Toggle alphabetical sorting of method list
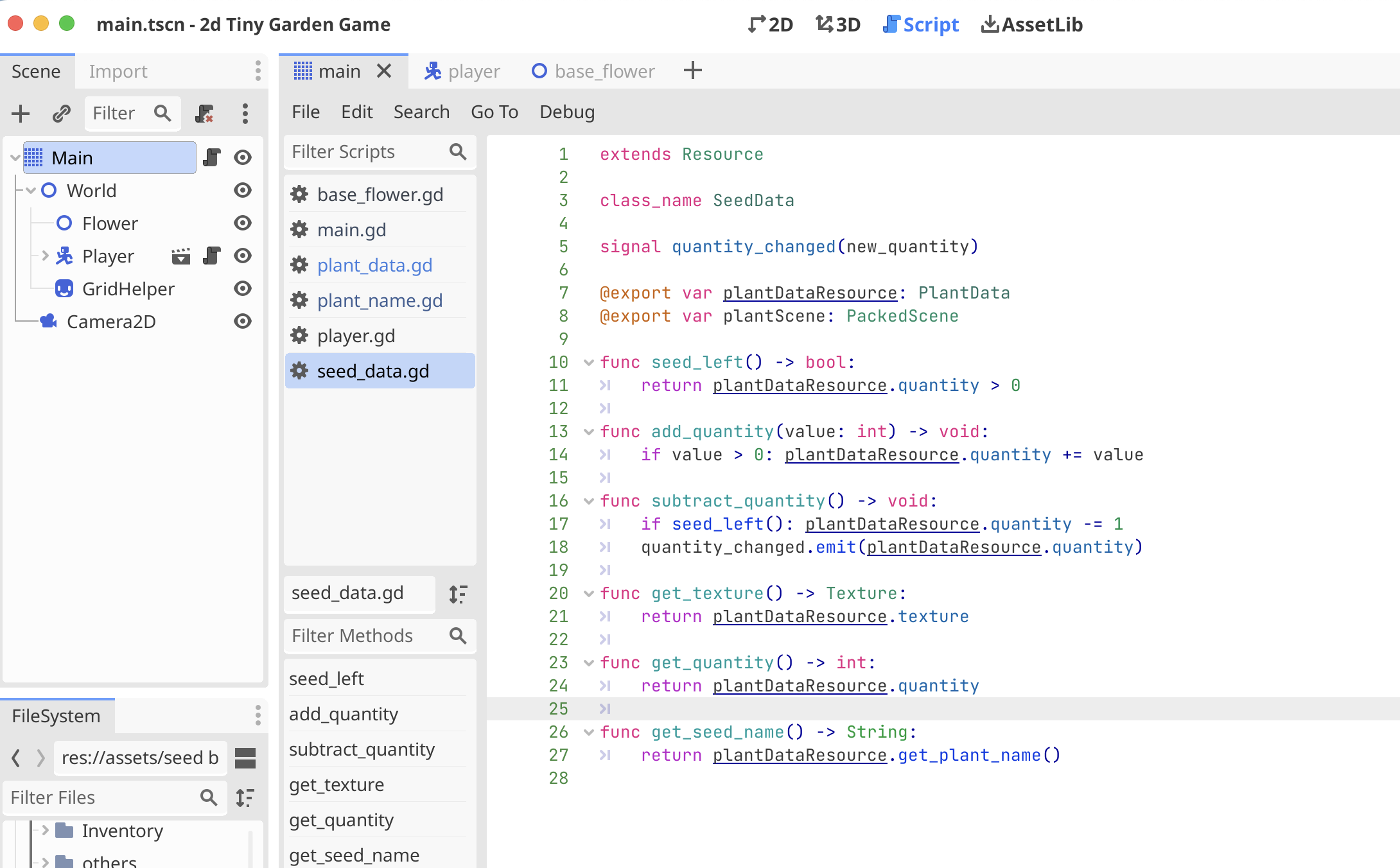The height and width of the screenshot is (868, 1400). (458, 594)
